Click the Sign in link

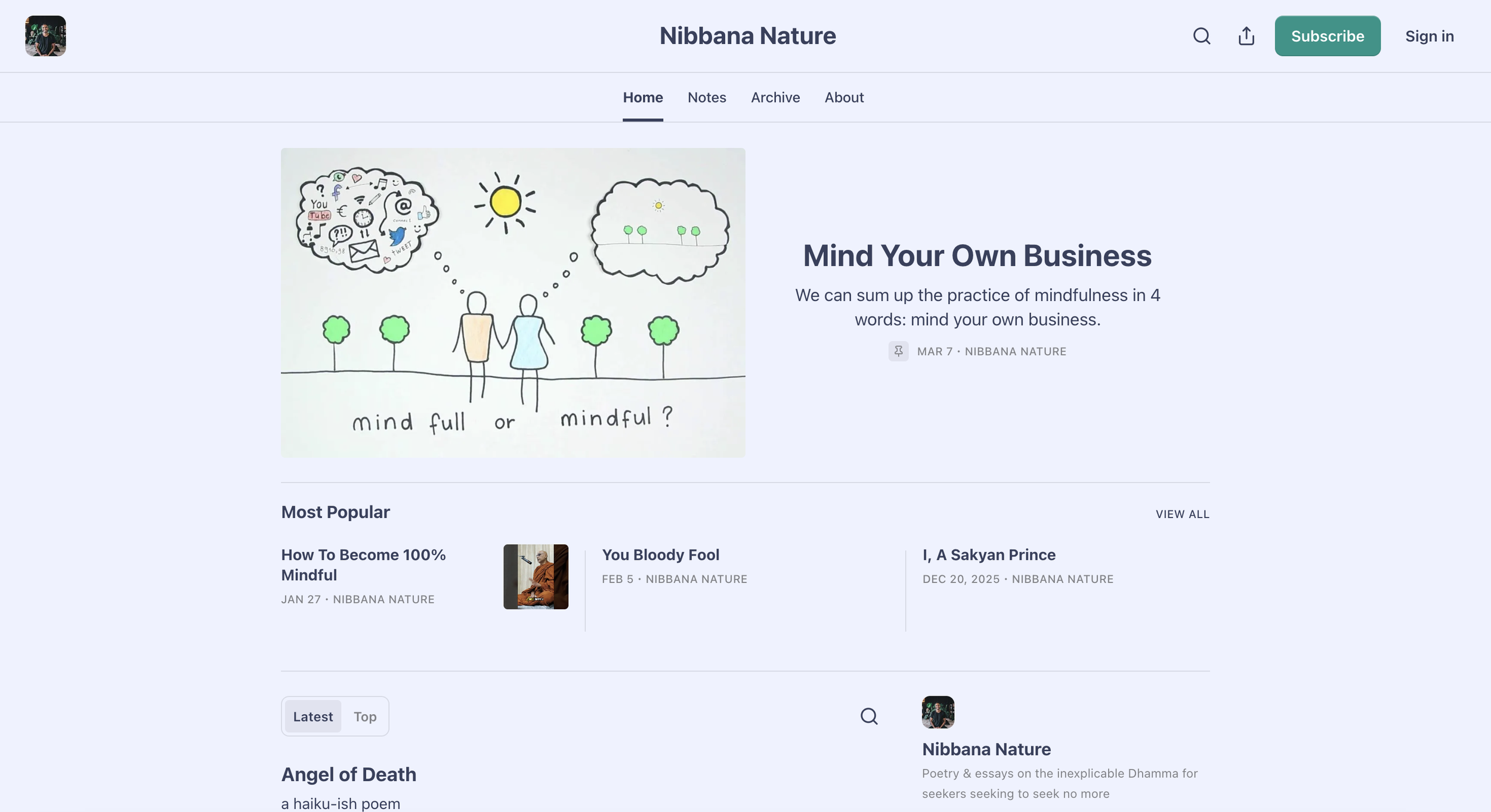[1429, 36]
